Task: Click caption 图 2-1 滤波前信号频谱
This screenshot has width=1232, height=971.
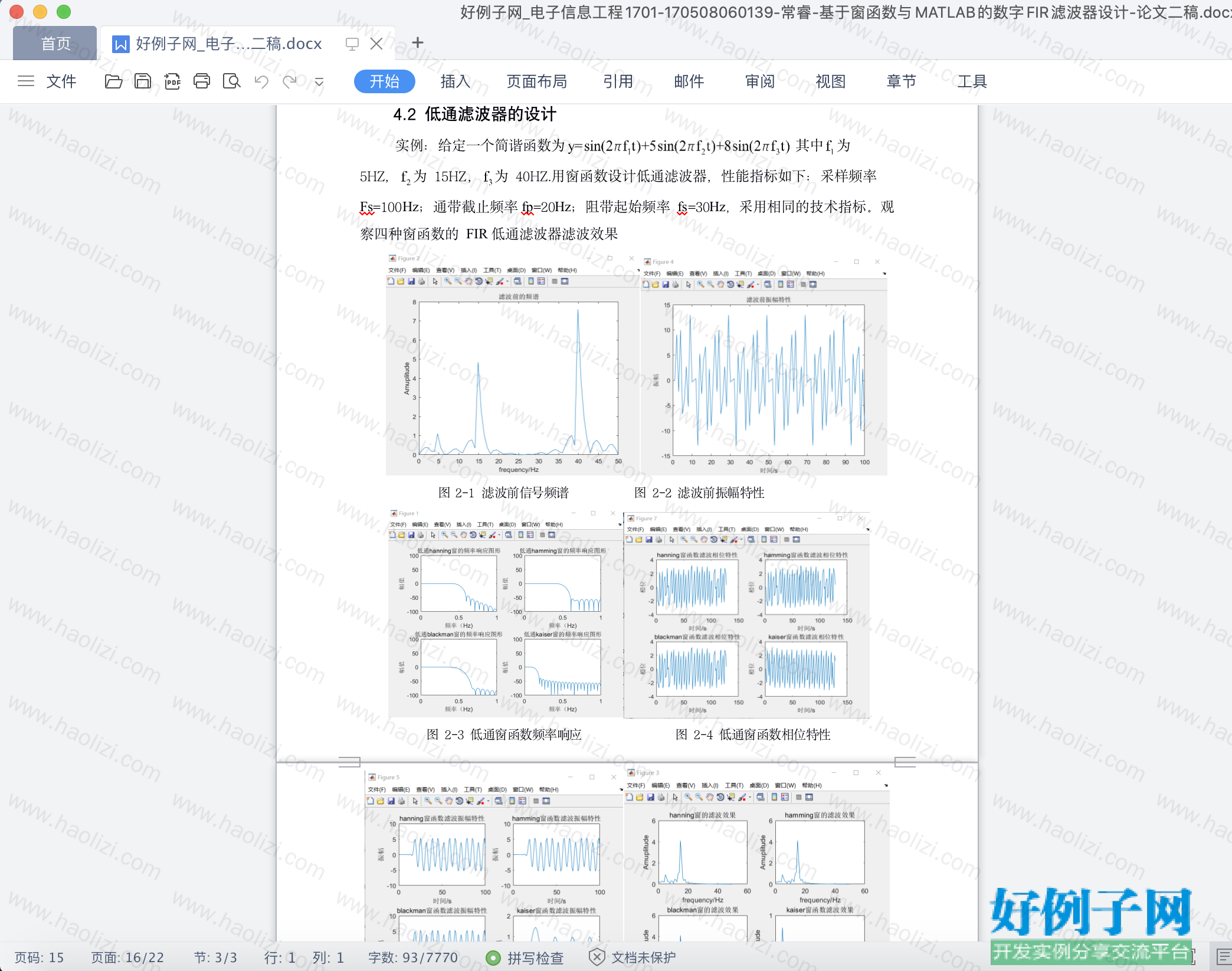Action: (504, 493)
